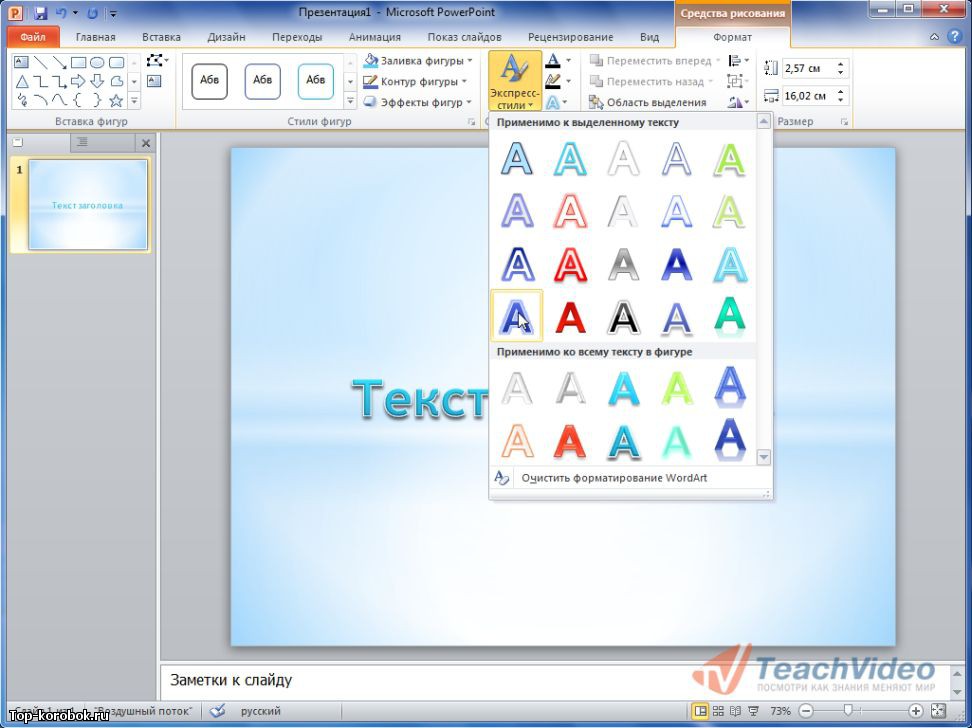Adjust the zoom slider handle
This screenshot has height=728, width=972.
(x=848, y=711)
